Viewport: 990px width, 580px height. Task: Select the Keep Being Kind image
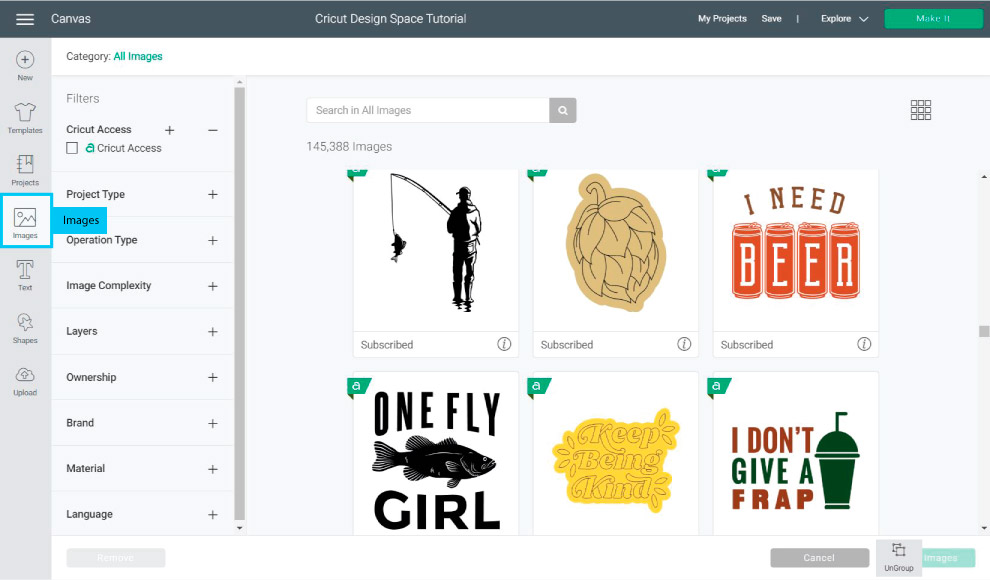click(x=616, y=453)
